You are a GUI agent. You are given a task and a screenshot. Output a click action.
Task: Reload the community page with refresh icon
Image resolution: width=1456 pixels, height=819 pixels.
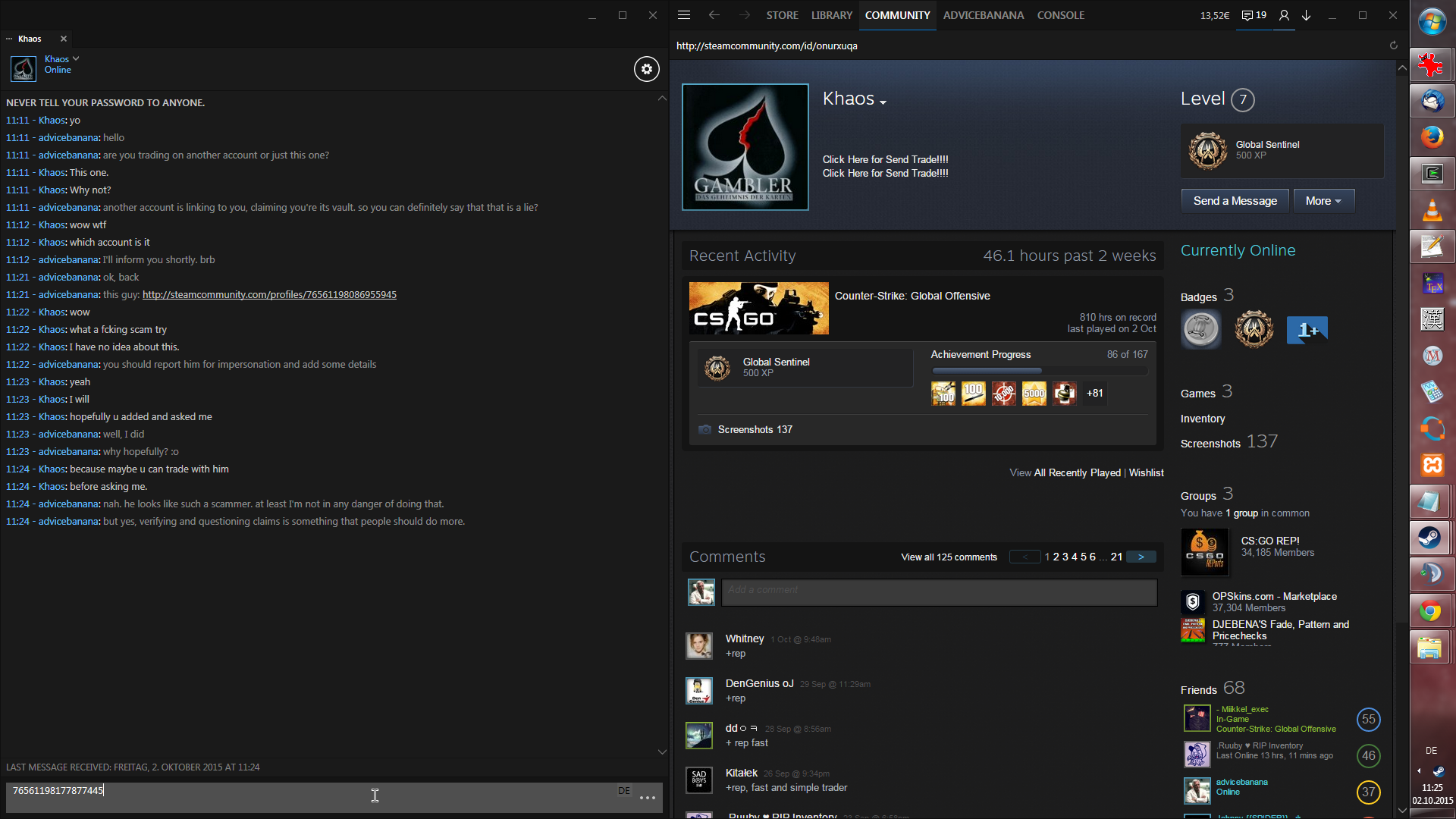point(1393,45)
